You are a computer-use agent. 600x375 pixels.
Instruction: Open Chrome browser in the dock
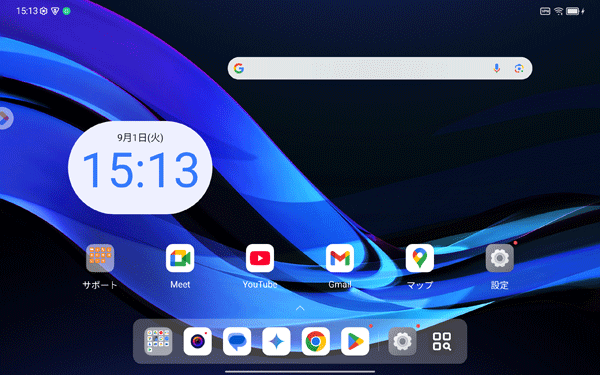tap(316, 341)
